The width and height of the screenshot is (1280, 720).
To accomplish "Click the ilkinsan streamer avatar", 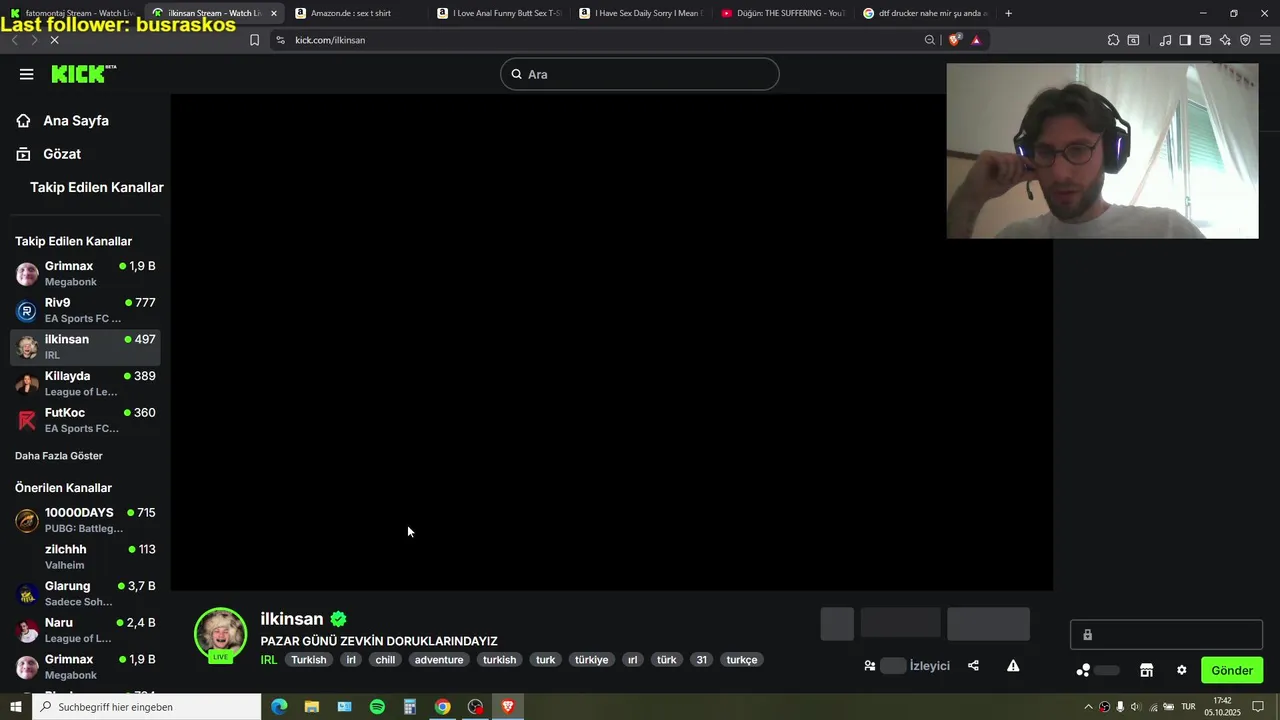I will pyautogui.click(x=220, y=634).
